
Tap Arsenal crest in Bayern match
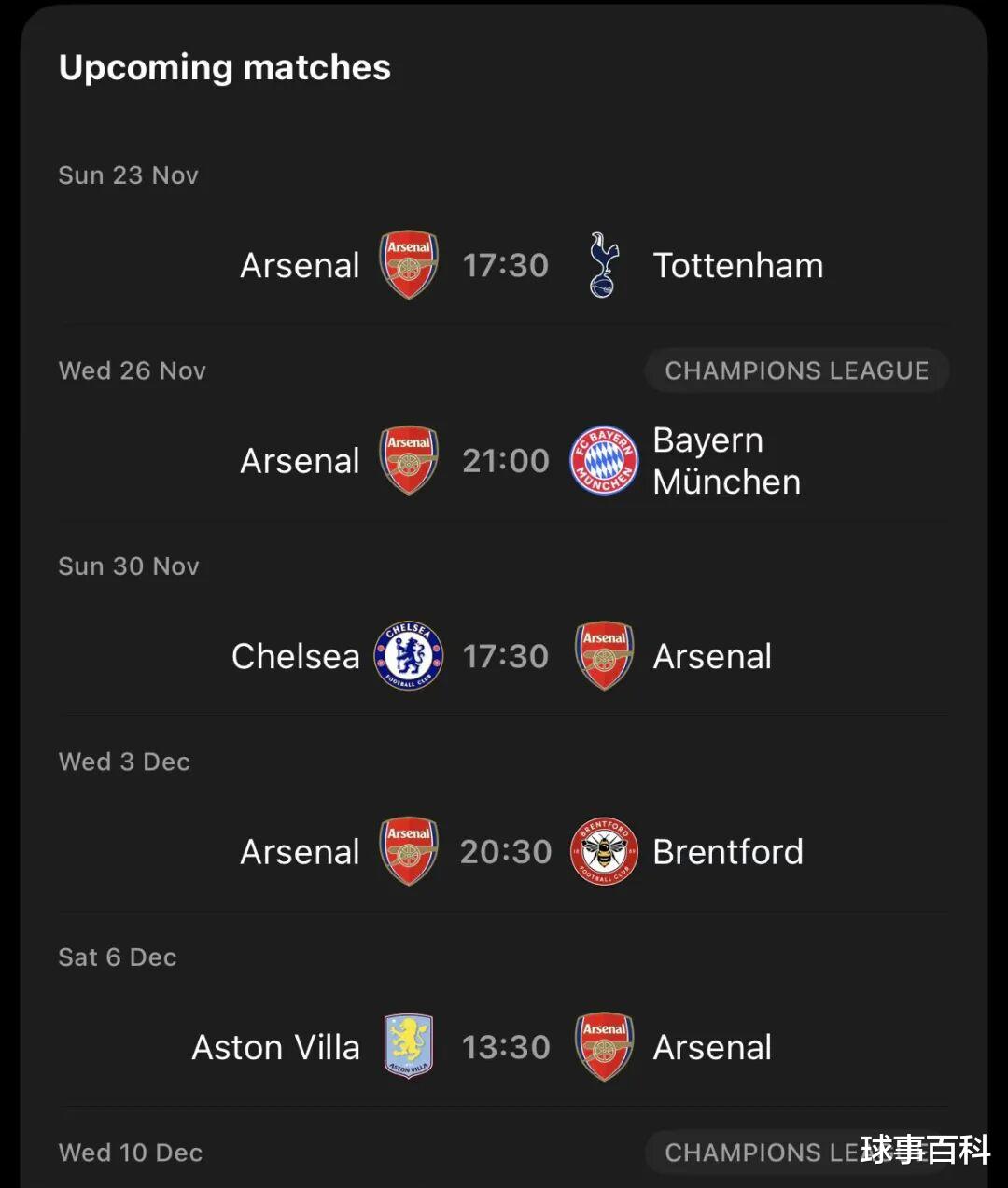(x=409, y=461)
